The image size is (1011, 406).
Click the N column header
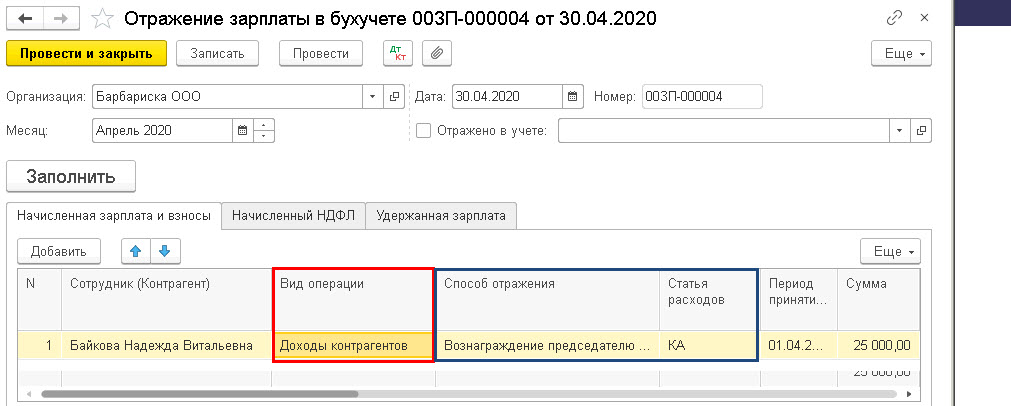tap(39, 300)
